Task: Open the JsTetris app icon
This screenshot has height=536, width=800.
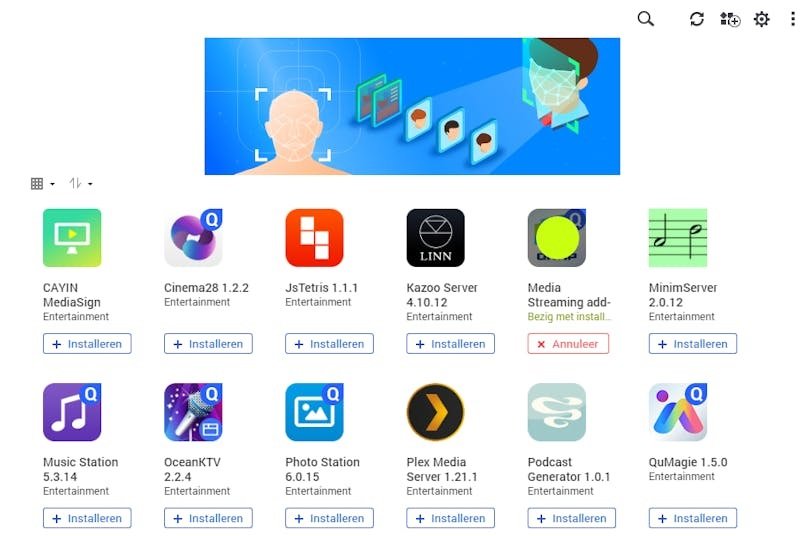Action: pos(314,238)
